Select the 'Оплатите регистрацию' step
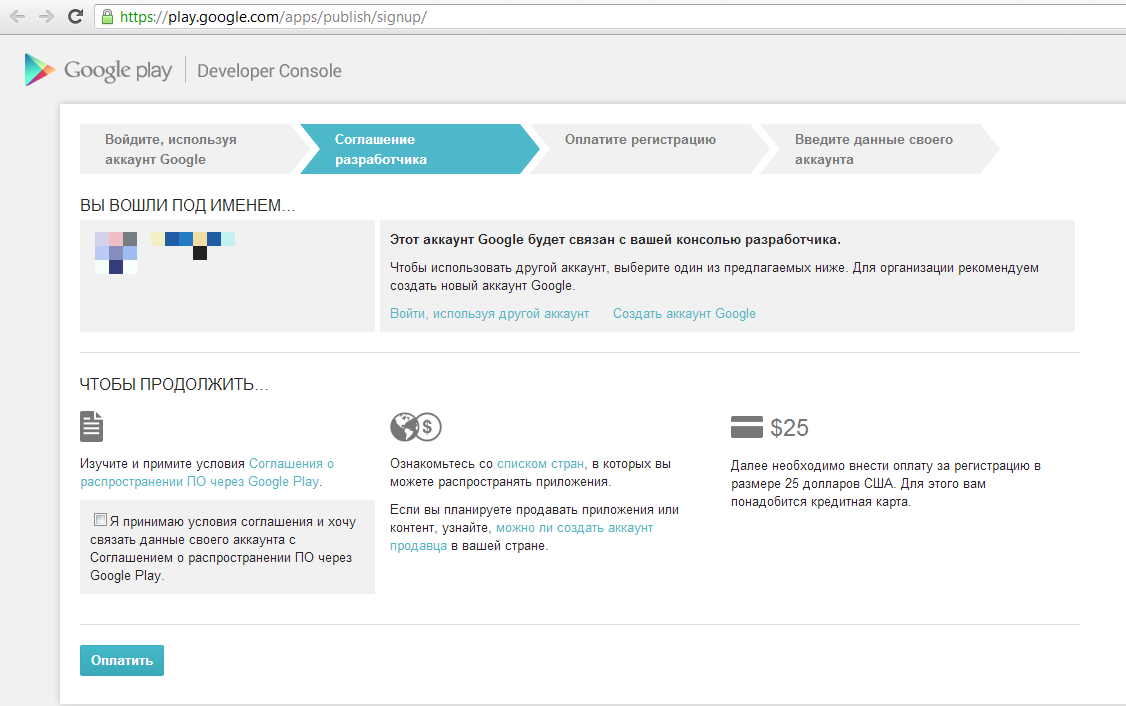 point(648,149)
